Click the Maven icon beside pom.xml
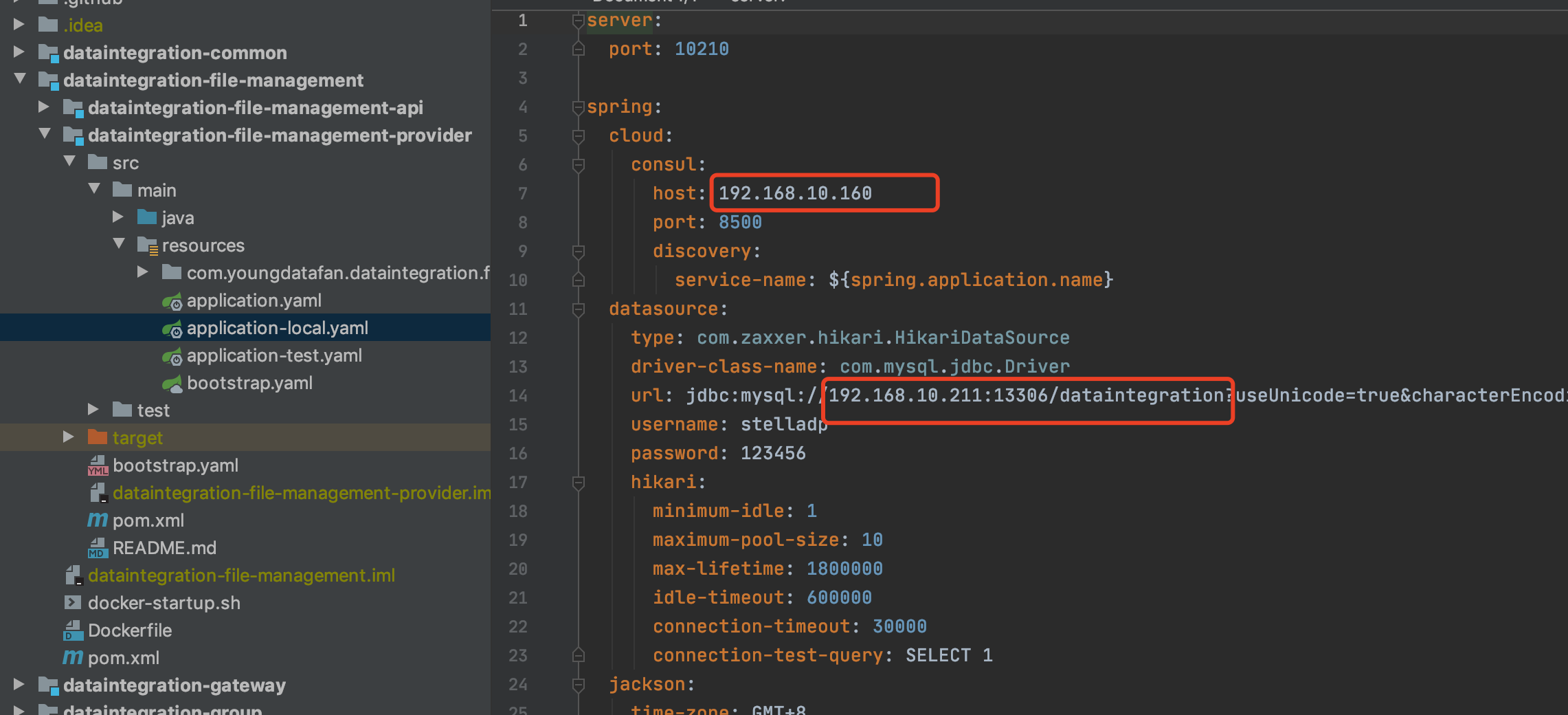 [97, 520]
